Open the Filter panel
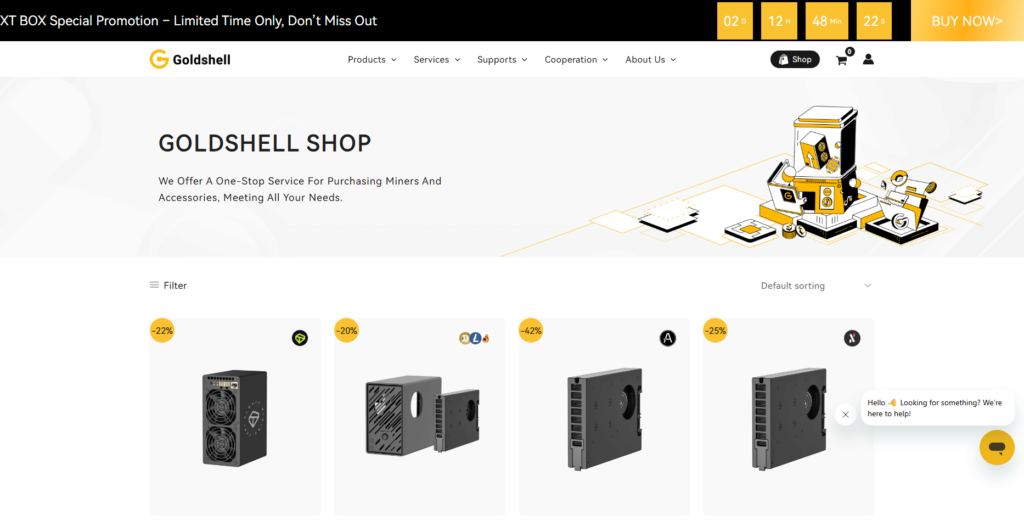The width and height of the screenshot is (1024, 520). tap(168, 285)
